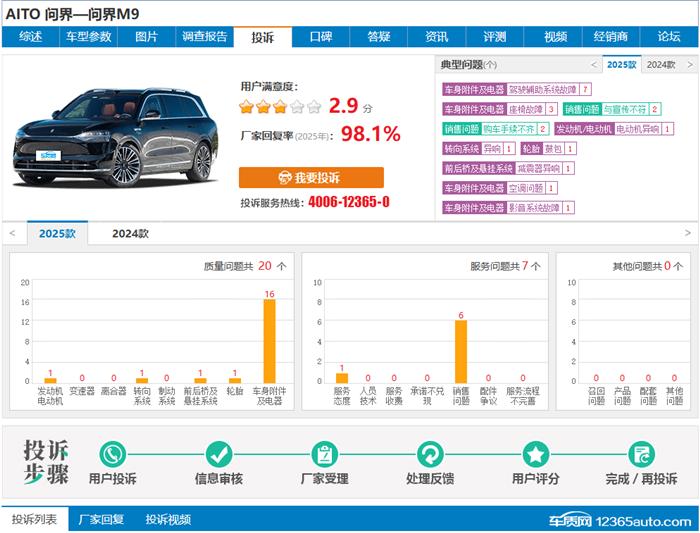Click the 轮胎 bar in quality chart

pos(235,380)
